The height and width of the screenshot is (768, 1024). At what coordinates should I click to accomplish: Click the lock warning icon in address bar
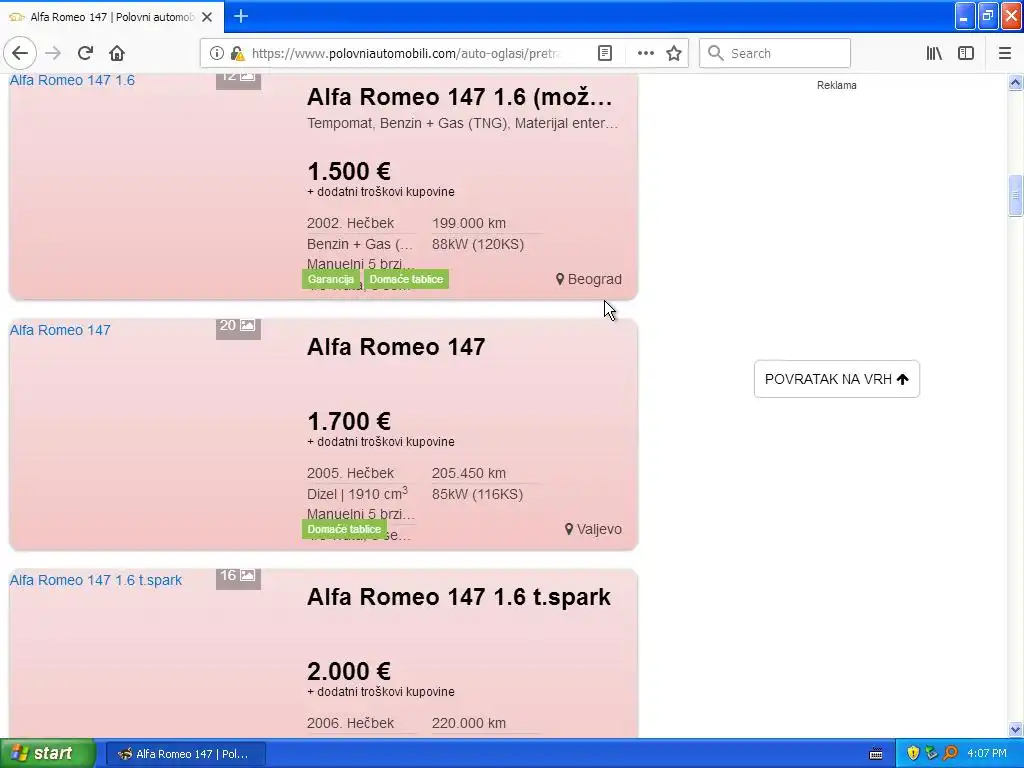pos(237,53)
